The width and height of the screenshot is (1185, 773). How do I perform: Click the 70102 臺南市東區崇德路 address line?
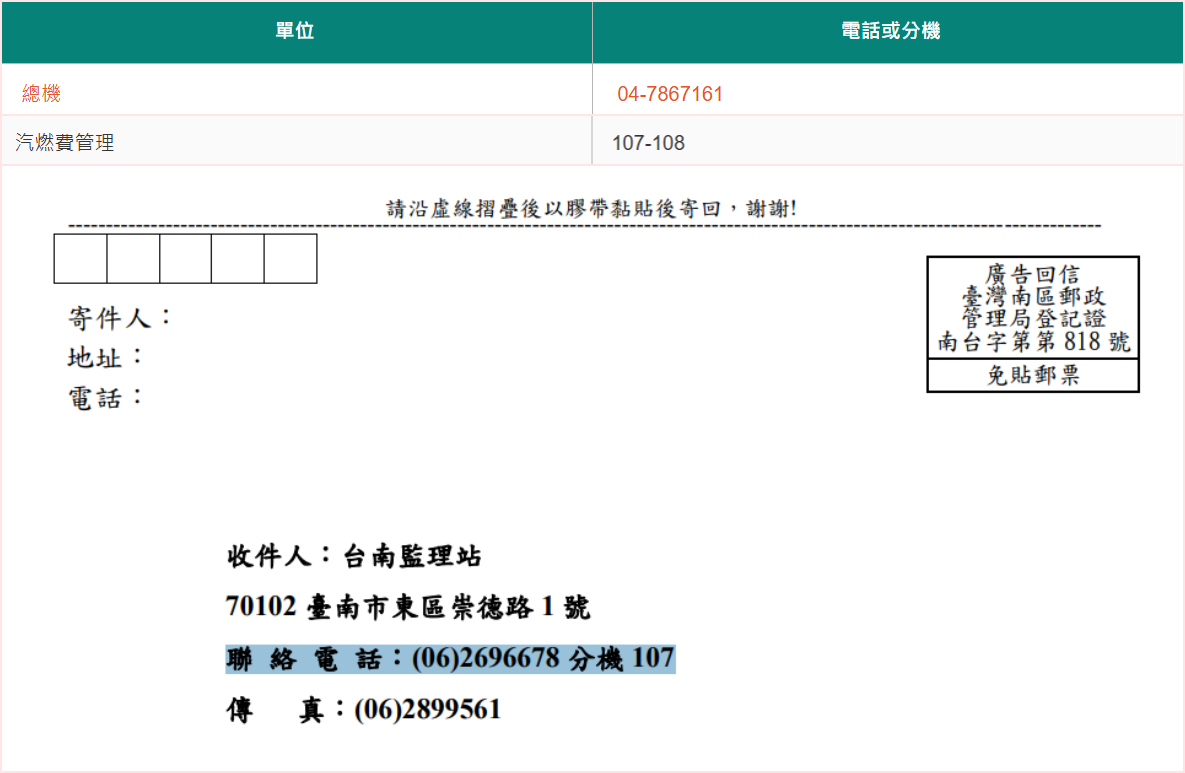click(408, 607)
